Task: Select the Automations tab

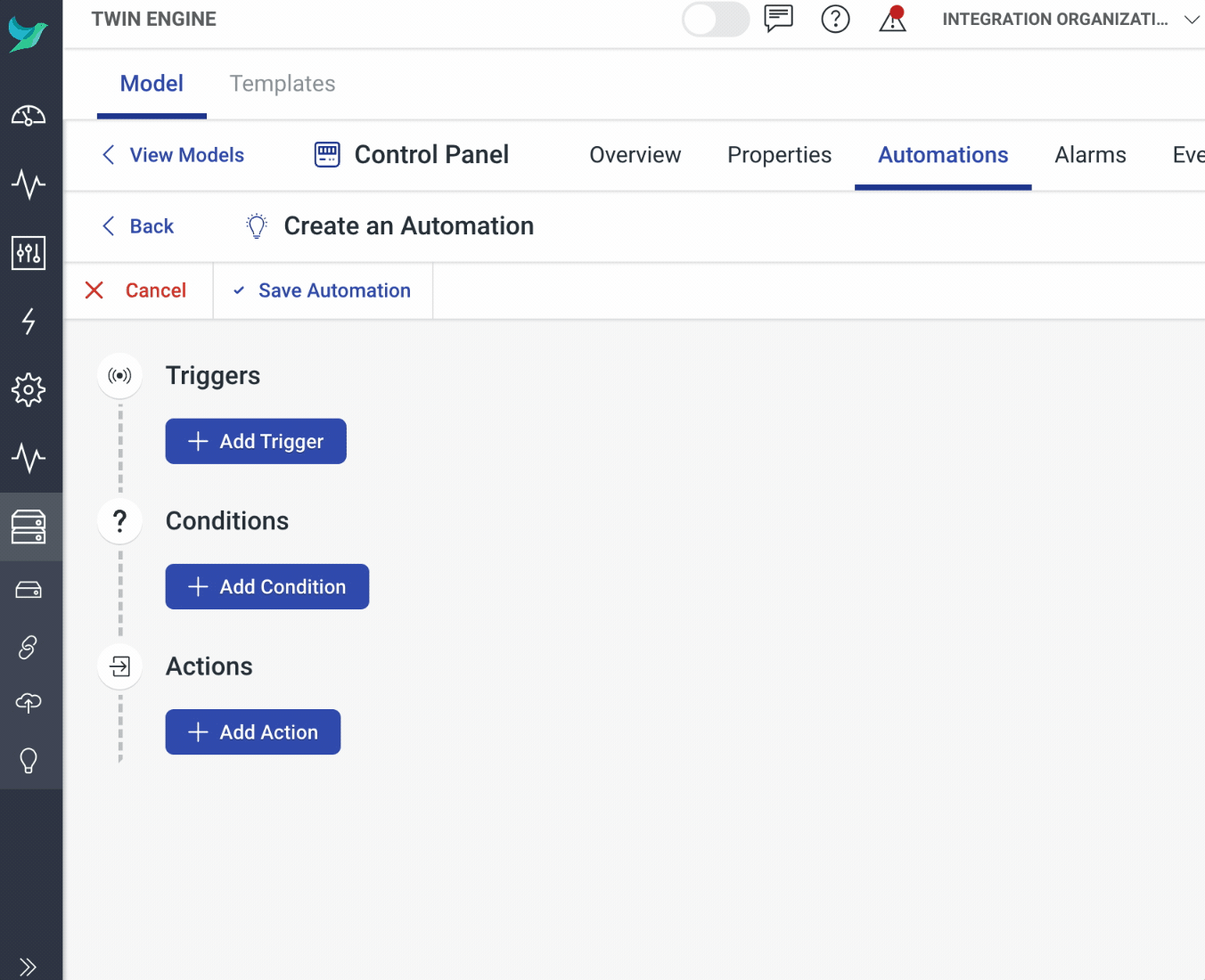Action: coord(943,155)
